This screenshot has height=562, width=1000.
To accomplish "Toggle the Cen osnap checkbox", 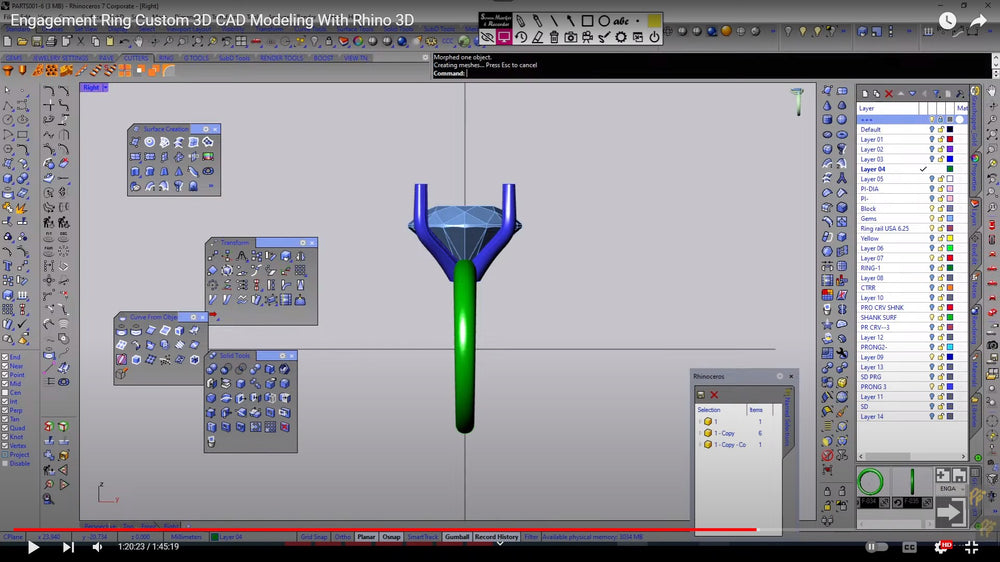I will [x=5, y=393].
